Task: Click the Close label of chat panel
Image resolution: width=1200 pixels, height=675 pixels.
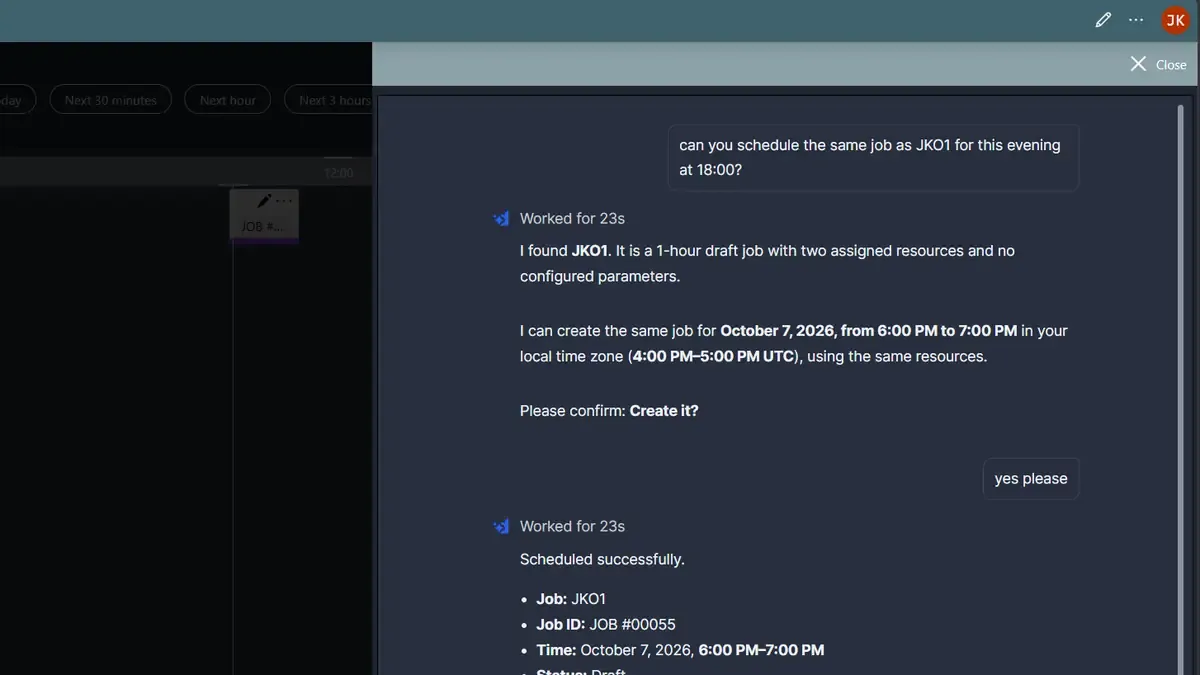Action: [1171, 65]
